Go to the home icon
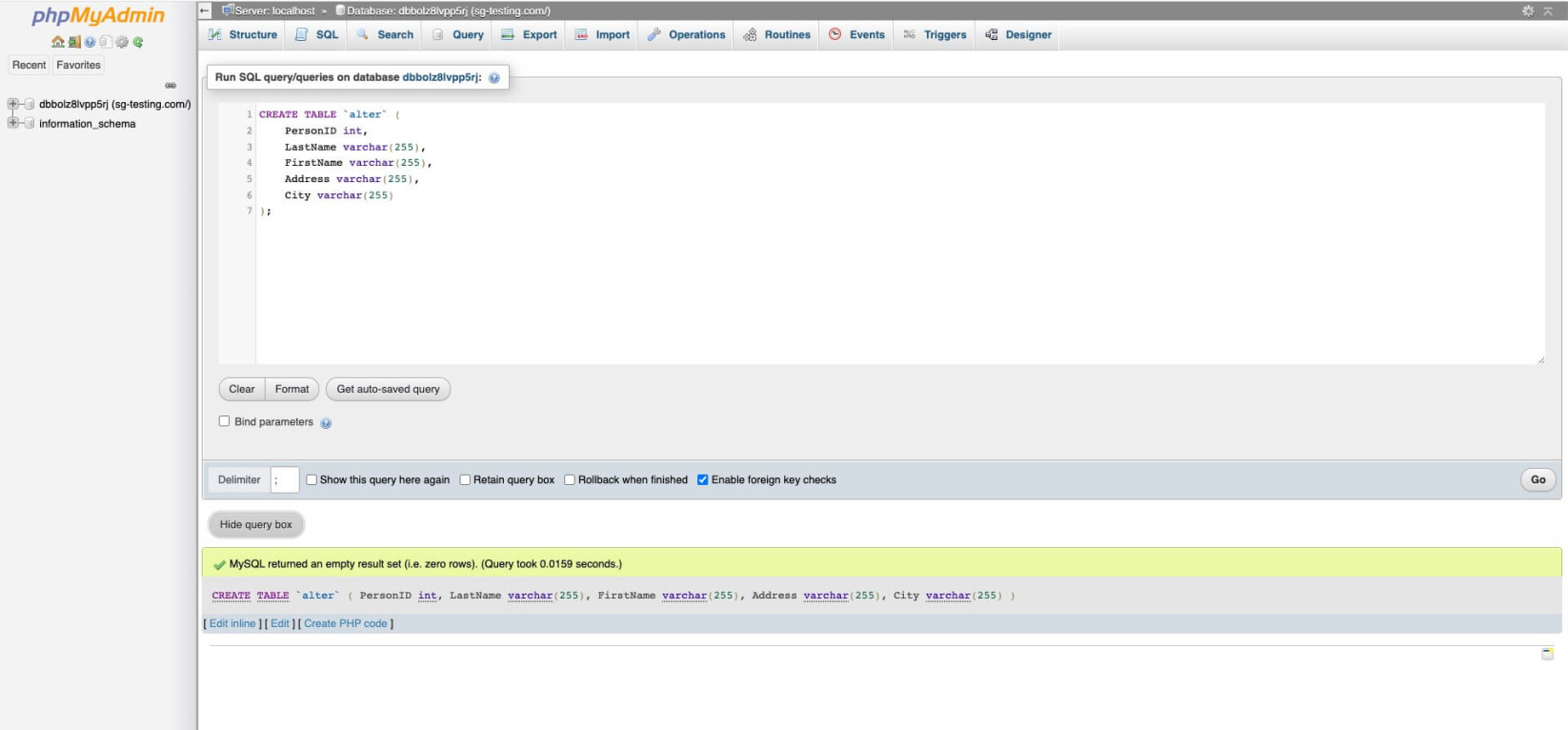Screen dimensions: 1568x730 click(x=58, y=42)
